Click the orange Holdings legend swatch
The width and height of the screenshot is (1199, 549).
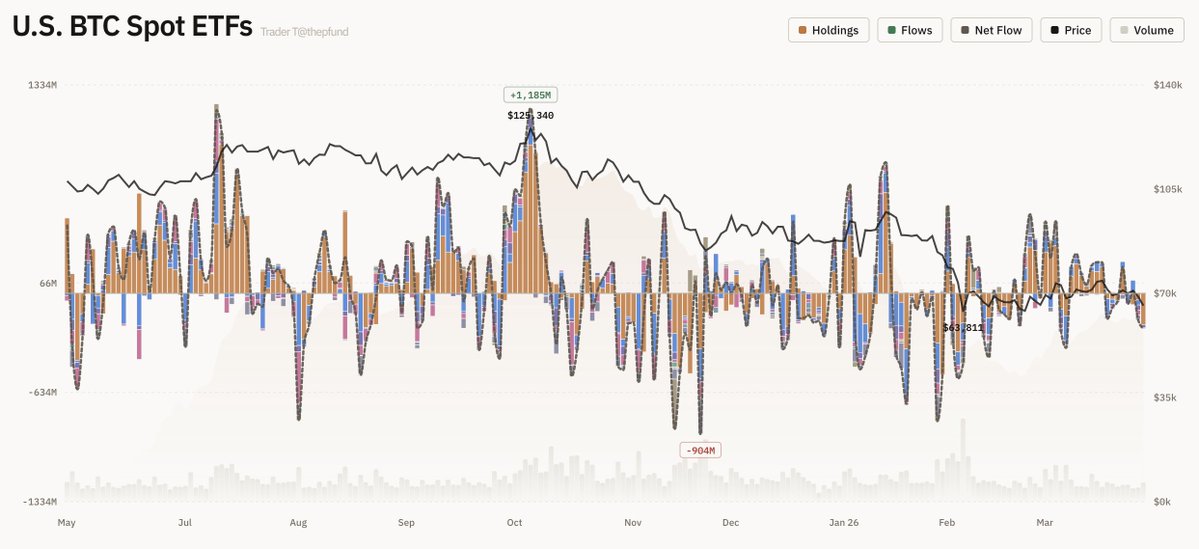(803, 30)
